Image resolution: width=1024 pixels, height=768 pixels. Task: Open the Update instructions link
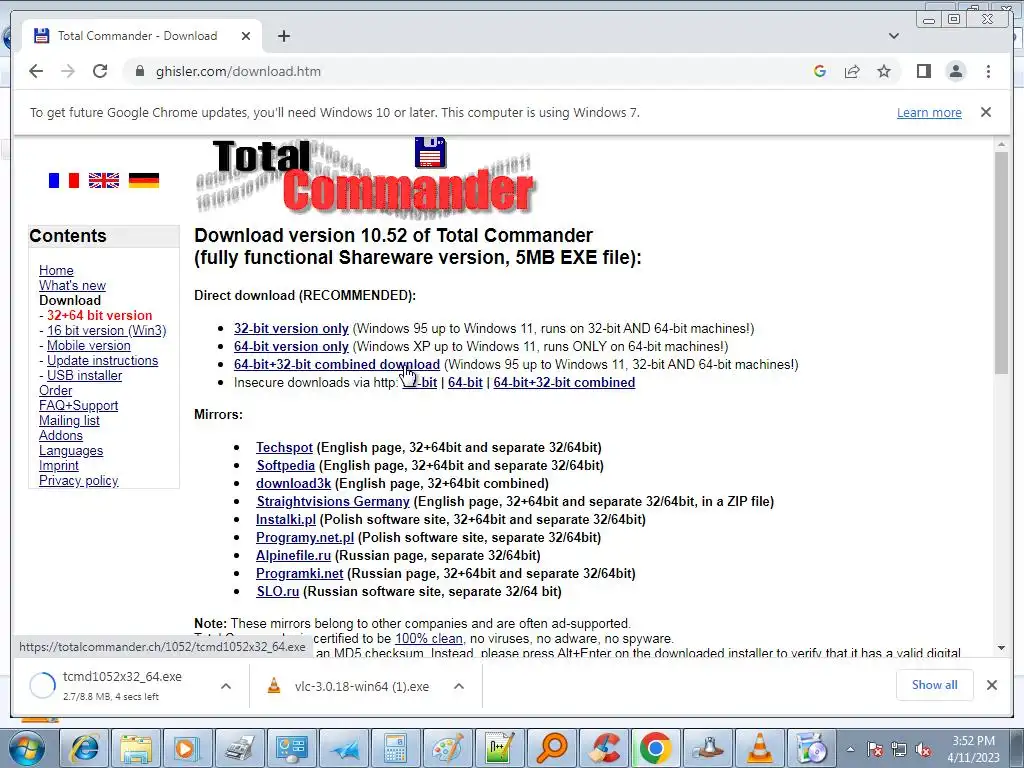click(103, 360)
